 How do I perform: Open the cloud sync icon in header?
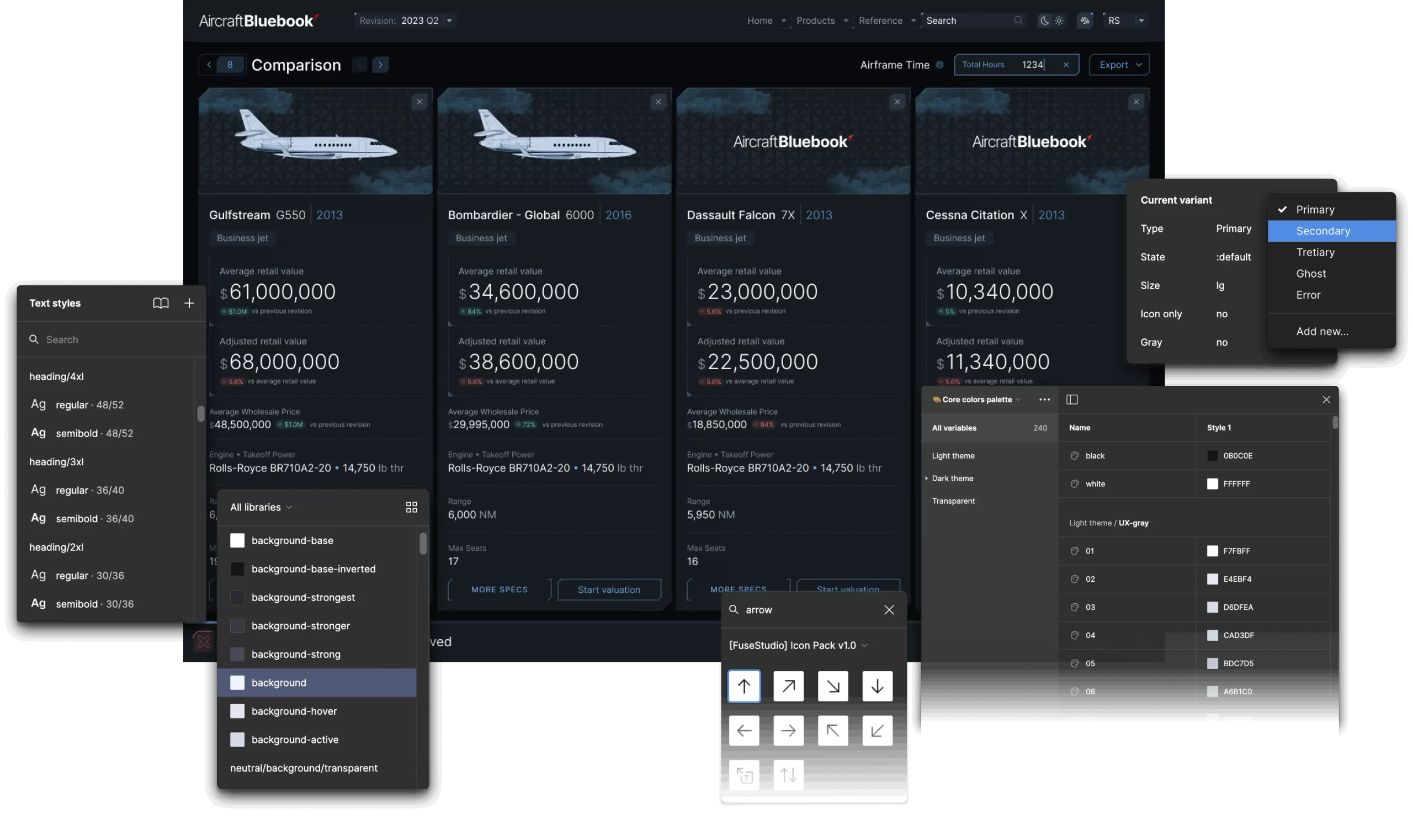point(1084,20)
